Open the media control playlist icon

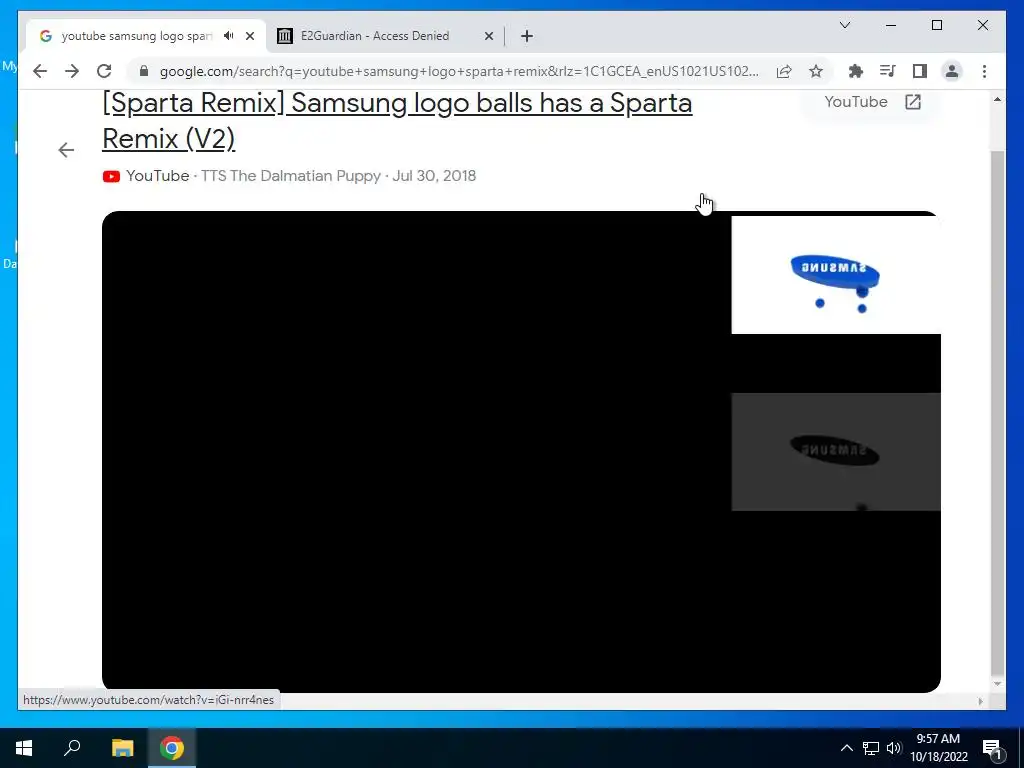click(888, 71)
